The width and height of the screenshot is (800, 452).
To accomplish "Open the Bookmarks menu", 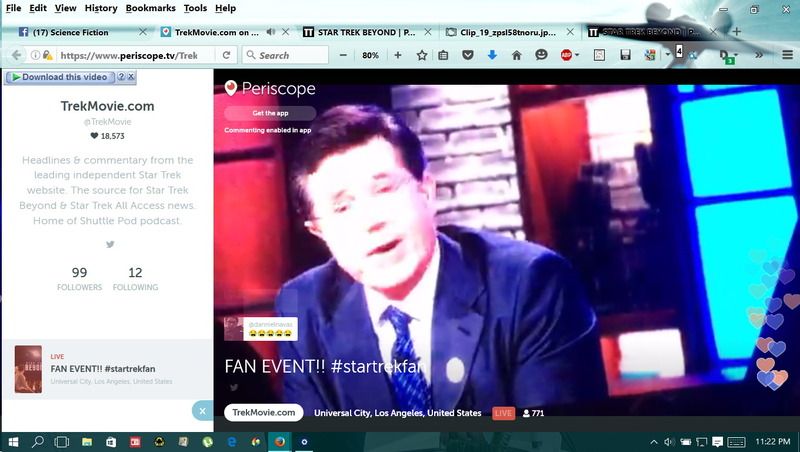I will 151,8.
